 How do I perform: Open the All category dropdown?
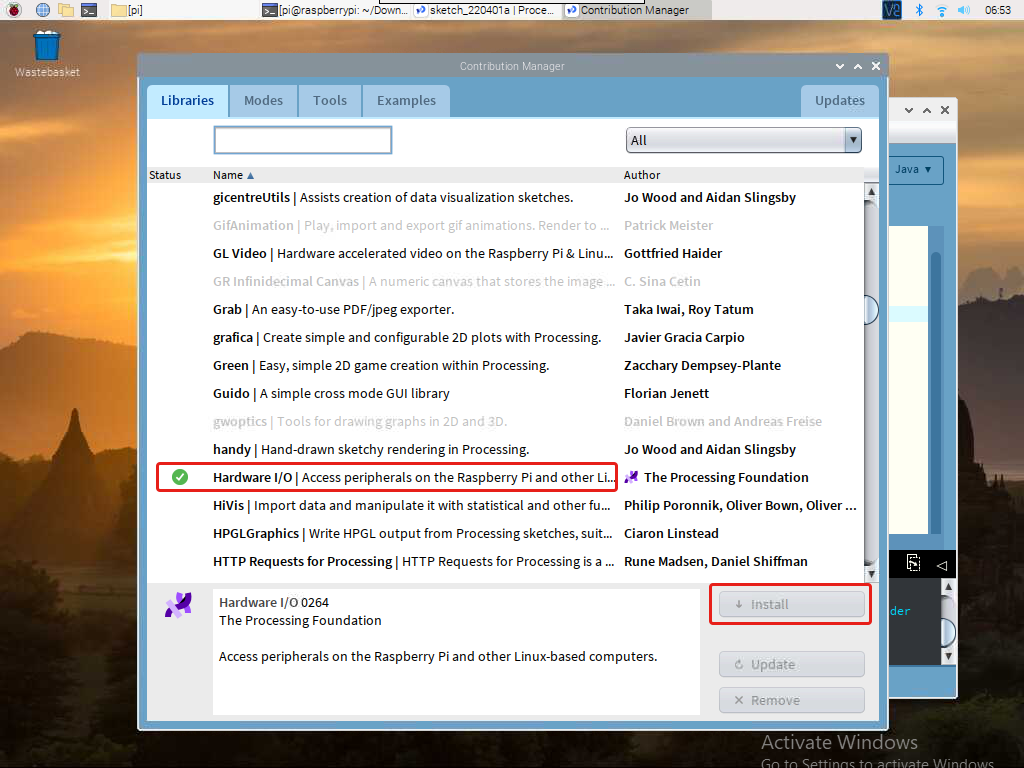pyautogui.click(x=743, y=140)
